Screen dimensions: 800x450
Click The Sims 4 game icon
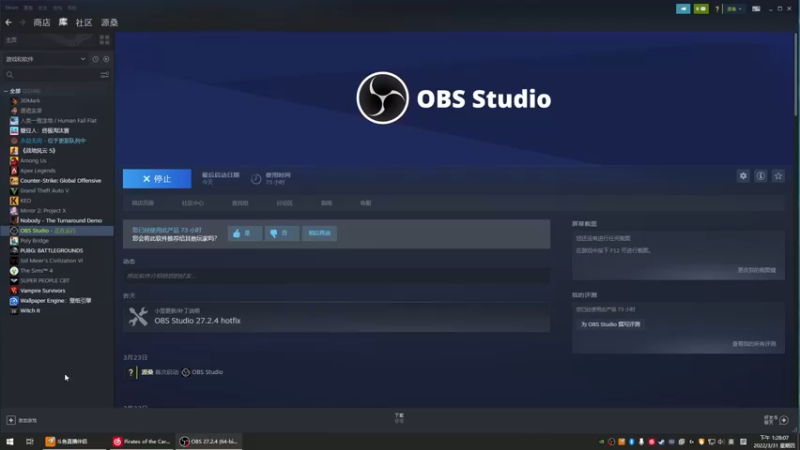point(14,270)
